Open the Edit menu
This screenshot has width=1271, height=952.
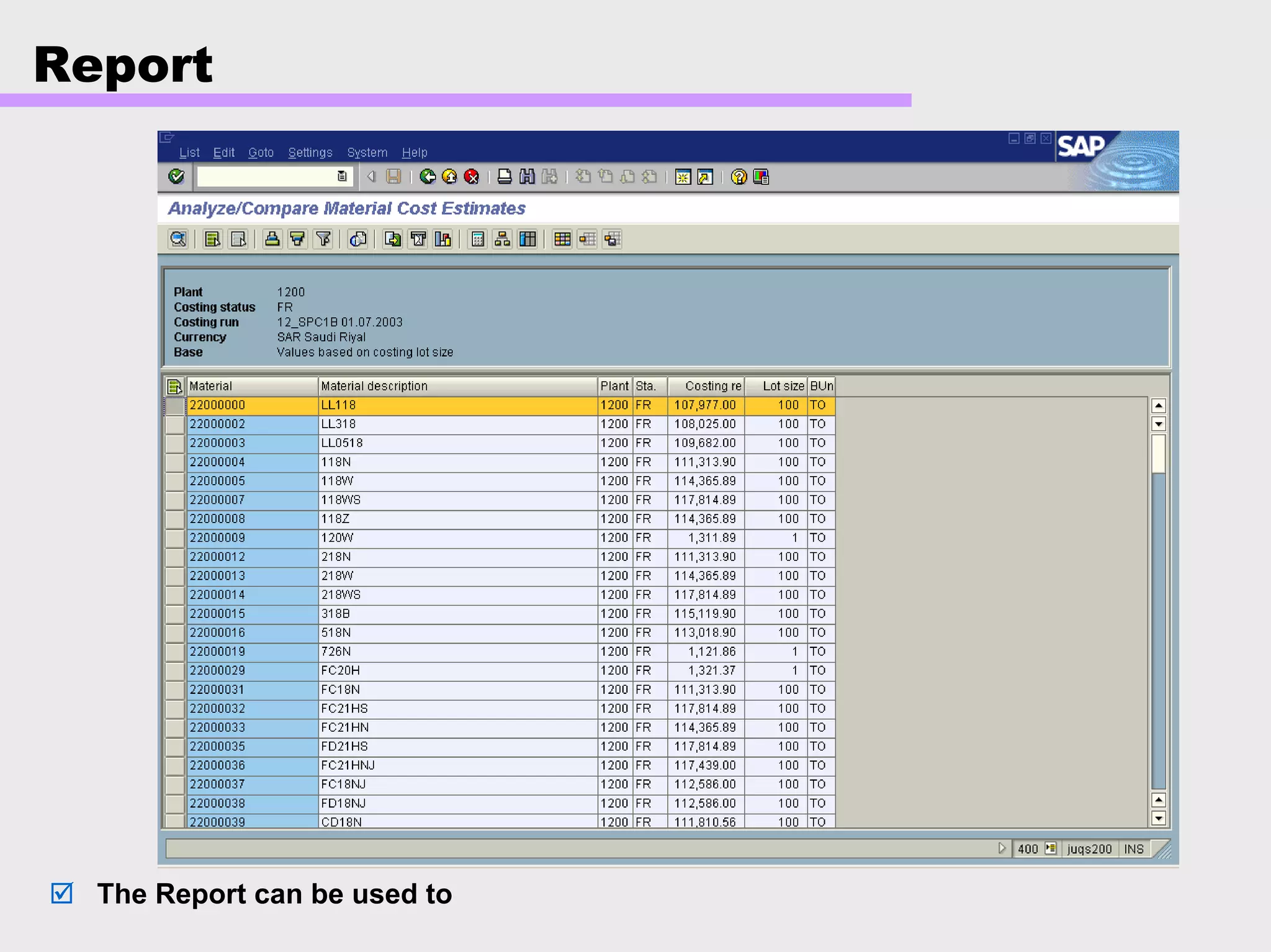tap(223, 153)
